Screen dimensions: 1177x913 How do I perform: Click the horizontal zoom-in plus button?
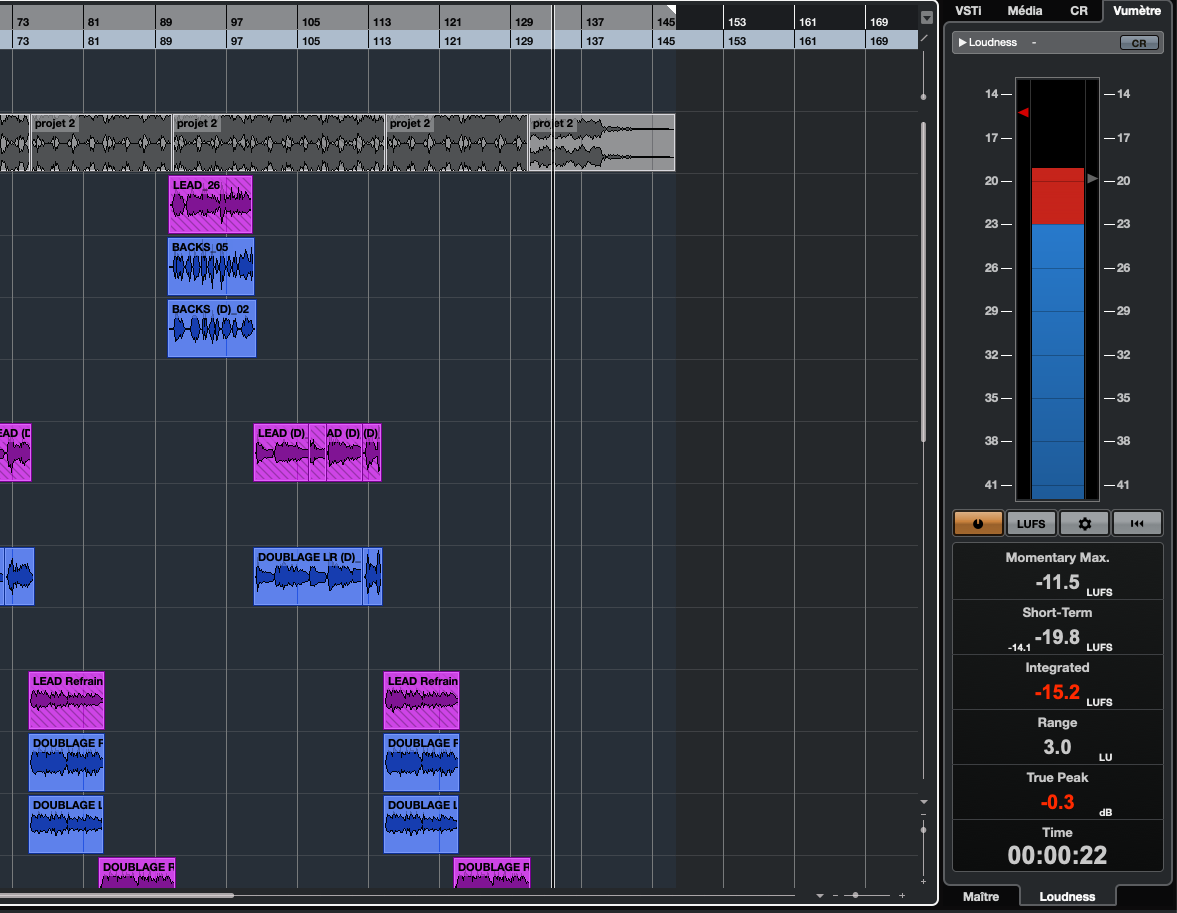[902, 895]
